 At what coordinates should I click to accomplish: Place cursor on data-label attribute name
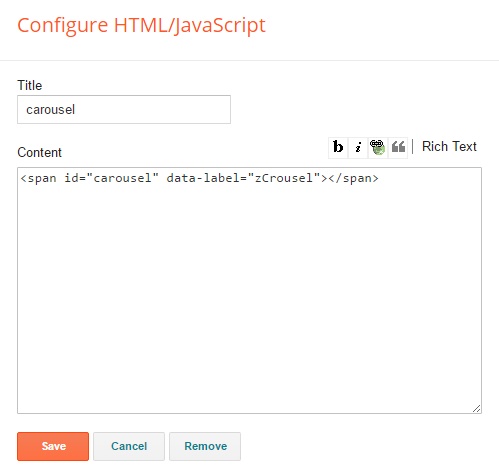[x=202, y=178]
